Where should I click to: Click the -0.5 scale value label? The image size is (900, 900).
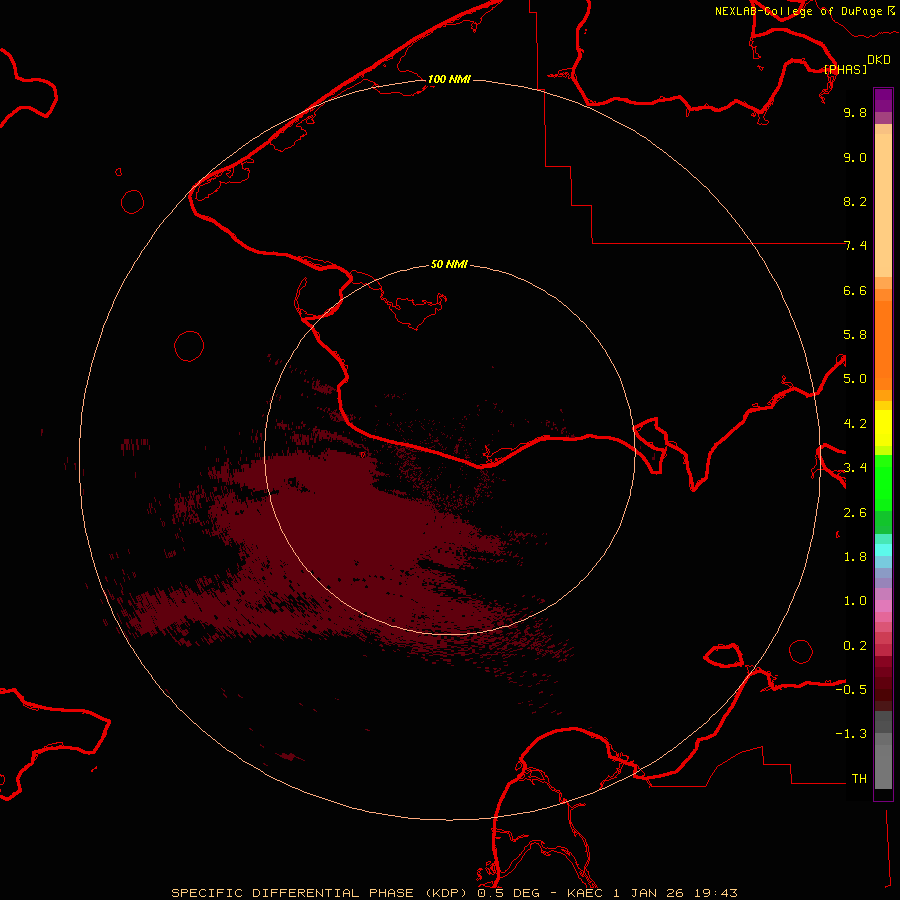pos(851,690)
